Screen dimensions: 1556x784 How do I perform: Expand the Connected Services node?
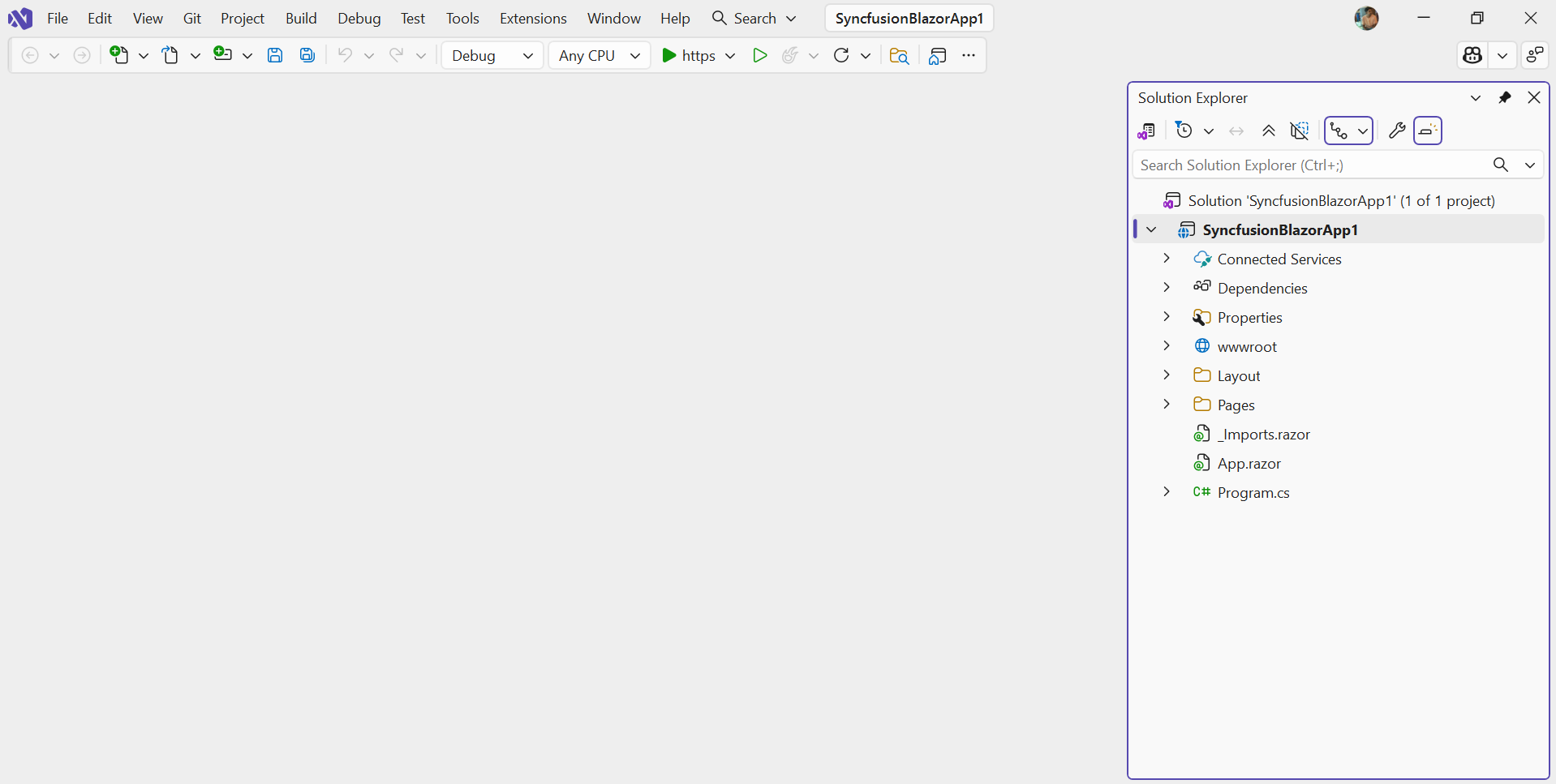tap(1167, 258)
